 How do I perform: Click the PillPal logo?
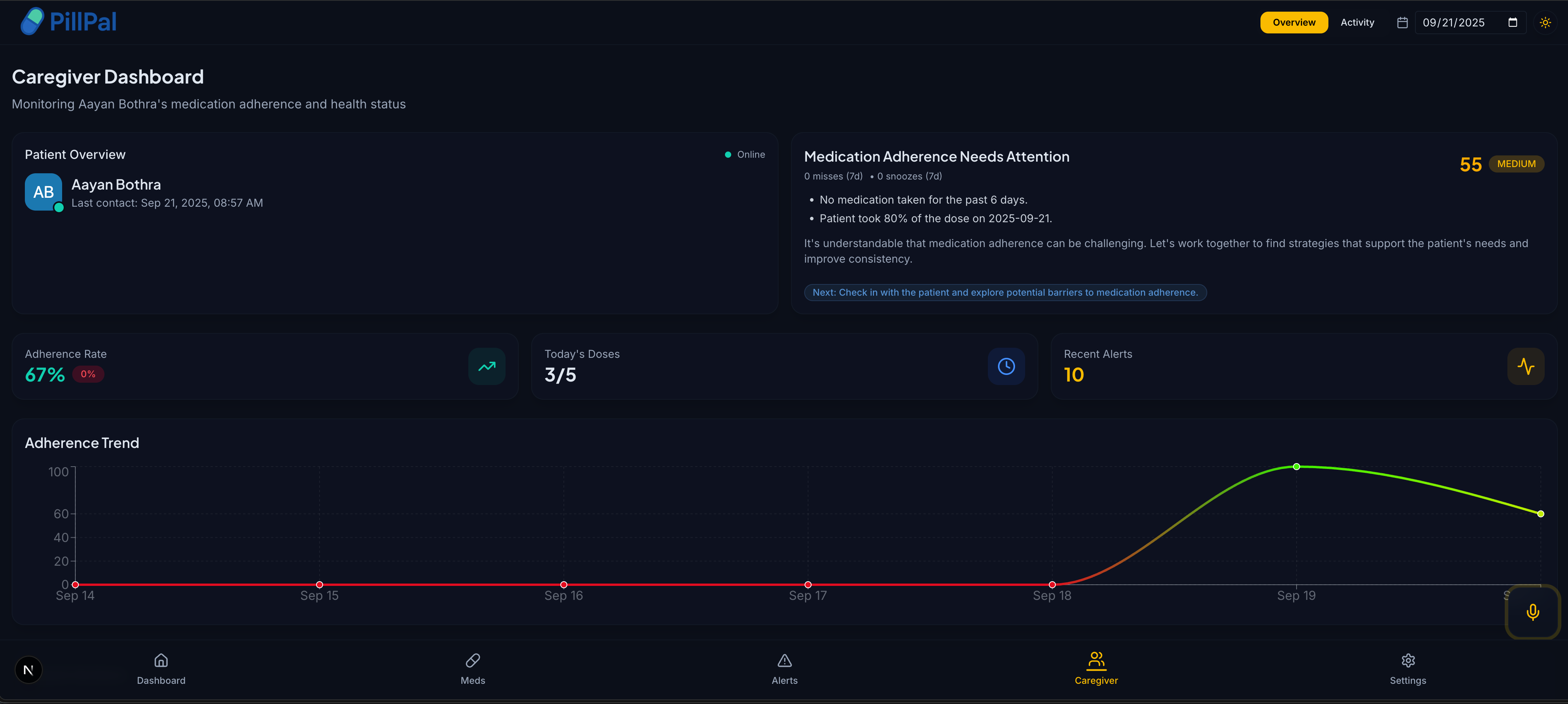68,22
